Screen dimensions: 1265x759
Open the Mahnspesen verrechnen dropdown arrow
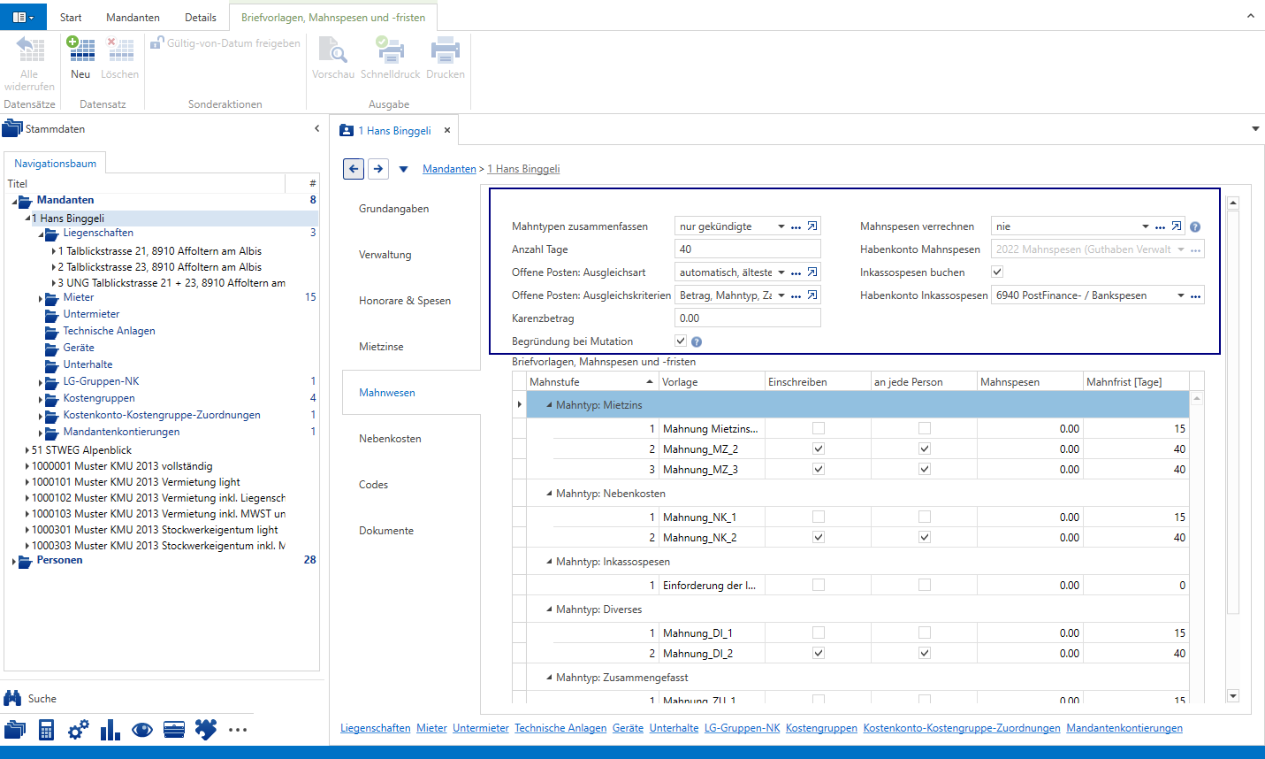click(1145, 227)
